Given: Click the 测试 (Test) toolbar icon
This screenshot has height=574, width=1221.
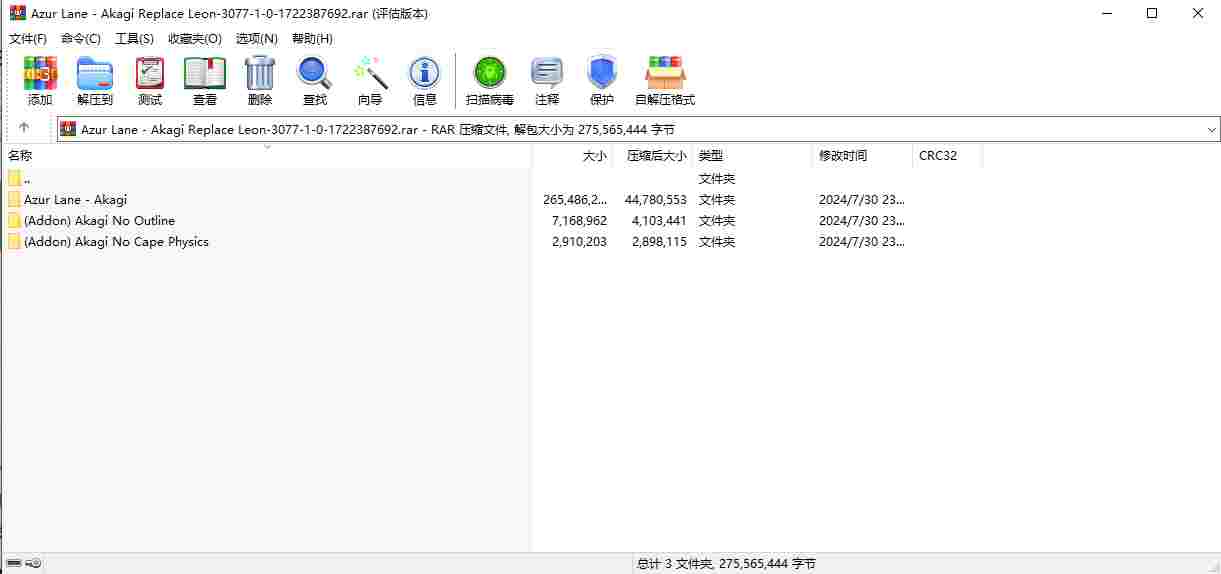Looking at the screenshot, I should 150,73.
